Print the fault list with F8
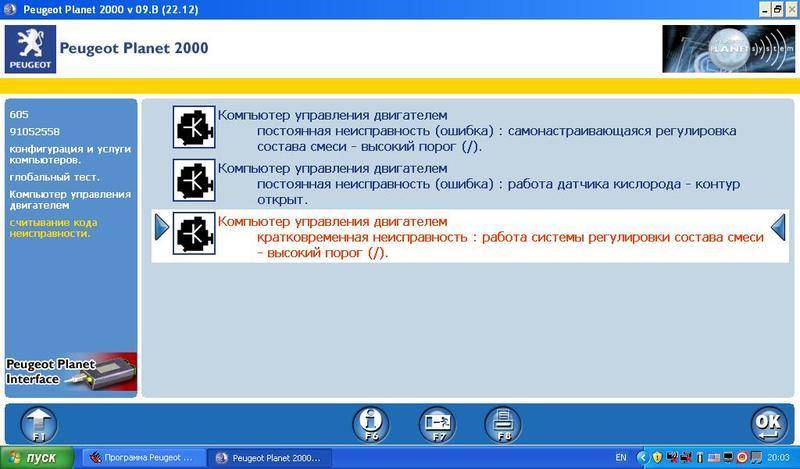Viewport: 800px width, 469px height. coord(503,424)
